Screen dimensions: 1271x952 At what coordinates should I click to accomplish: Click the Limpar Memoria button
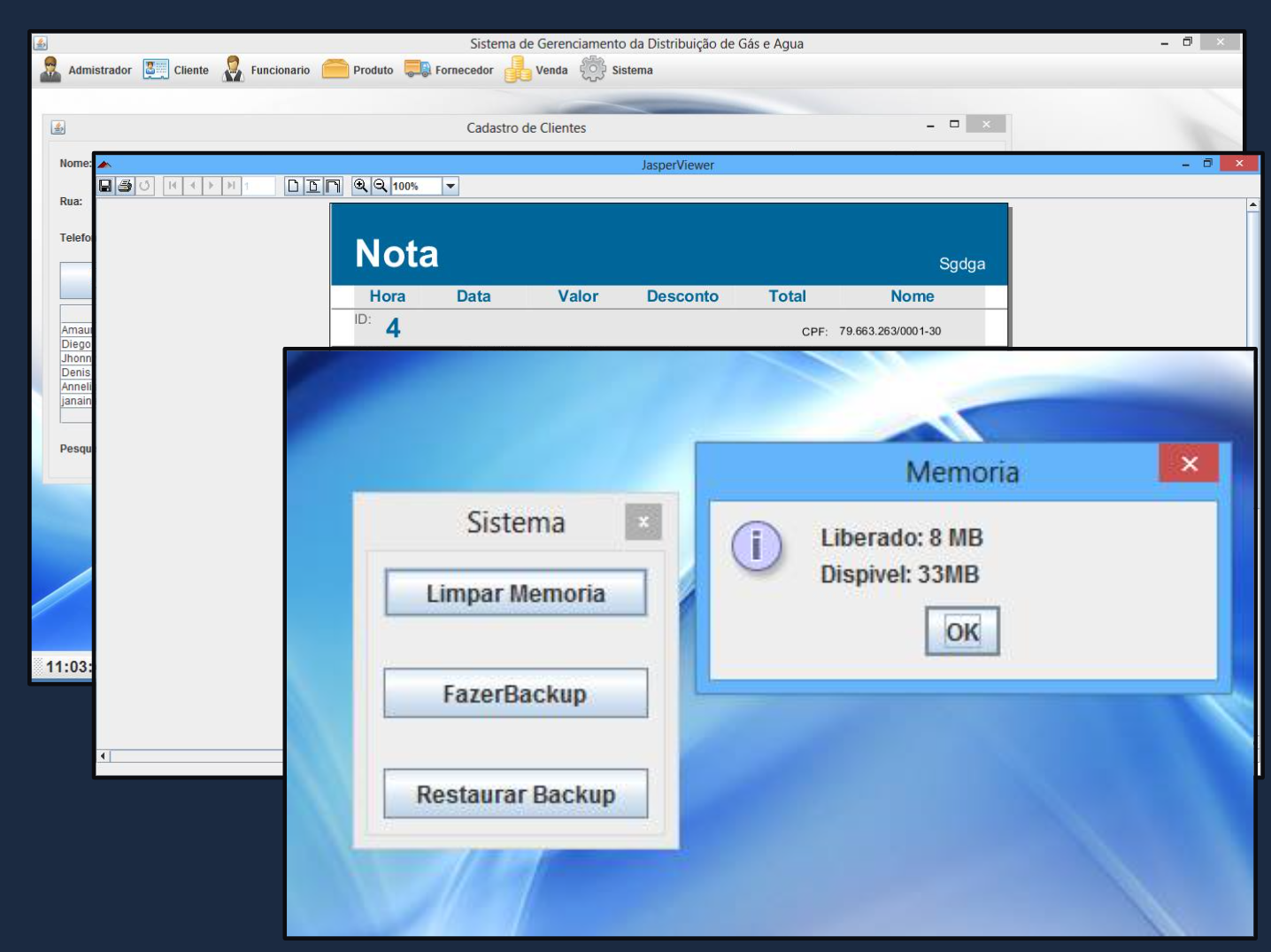pos(516,593)
